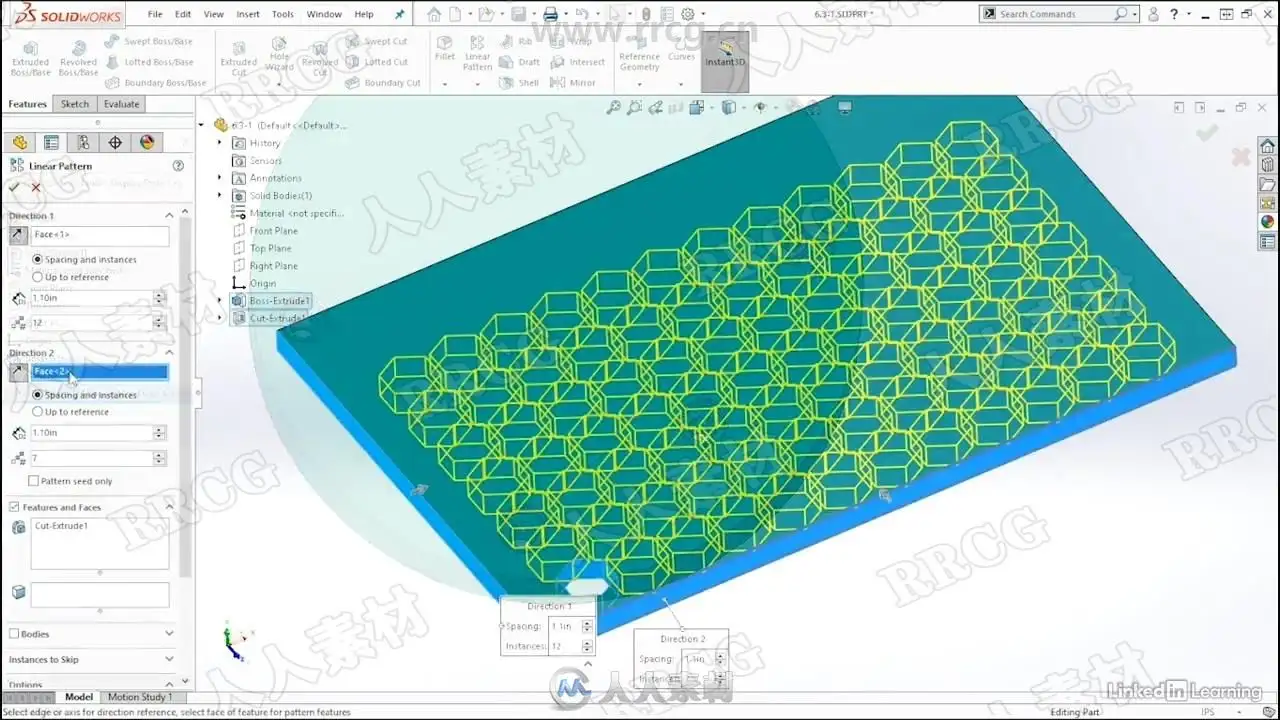Select Direction 1 Up to reference radio
The image size is (1280, 720).
point(38,277)
